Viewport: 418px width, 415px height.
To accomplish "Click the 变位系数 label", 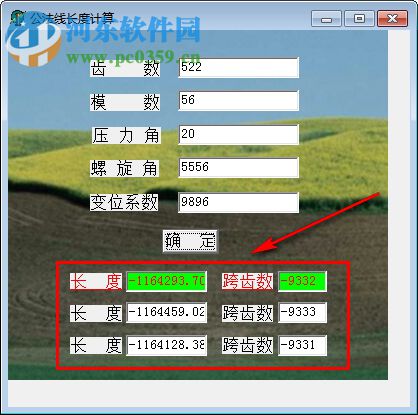I will (124, 202).
